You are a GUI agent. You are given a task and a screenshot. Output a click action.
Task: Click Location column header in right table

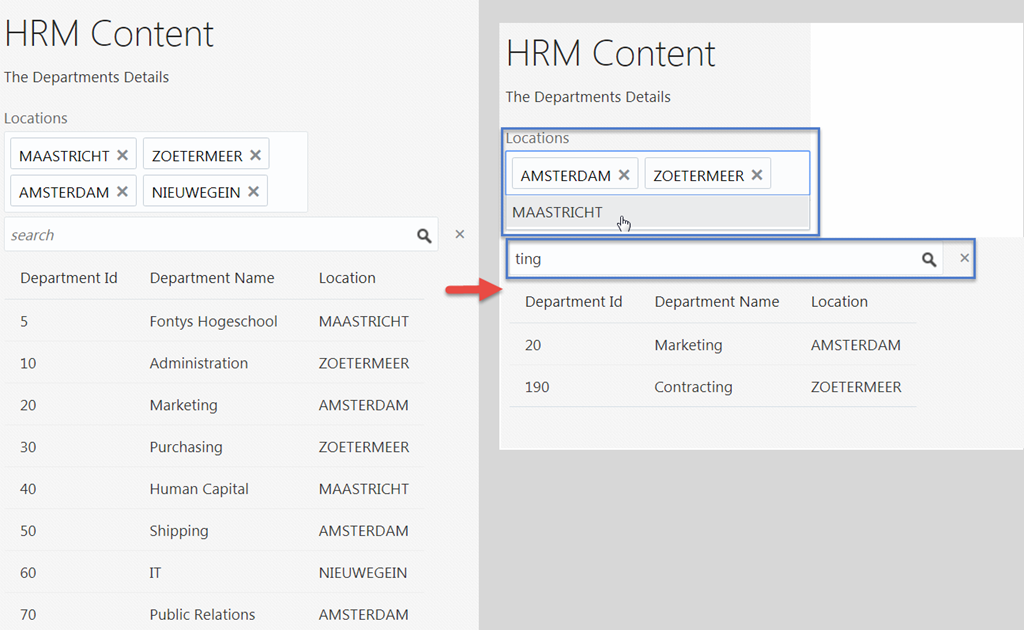tap(839, 301)
